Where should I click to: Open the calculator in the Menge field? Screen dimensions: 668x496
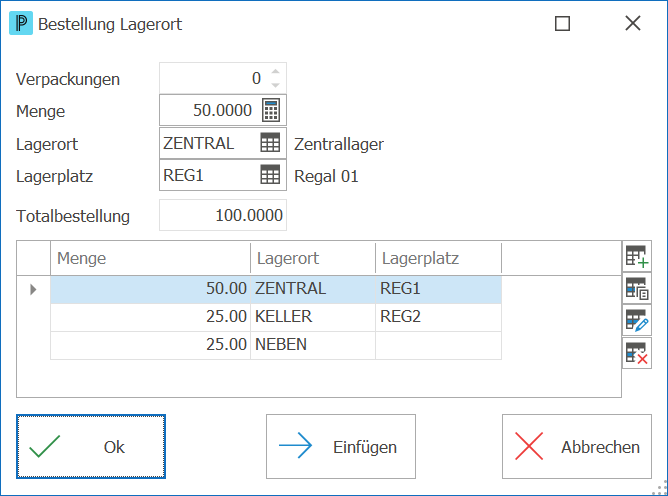271,110
